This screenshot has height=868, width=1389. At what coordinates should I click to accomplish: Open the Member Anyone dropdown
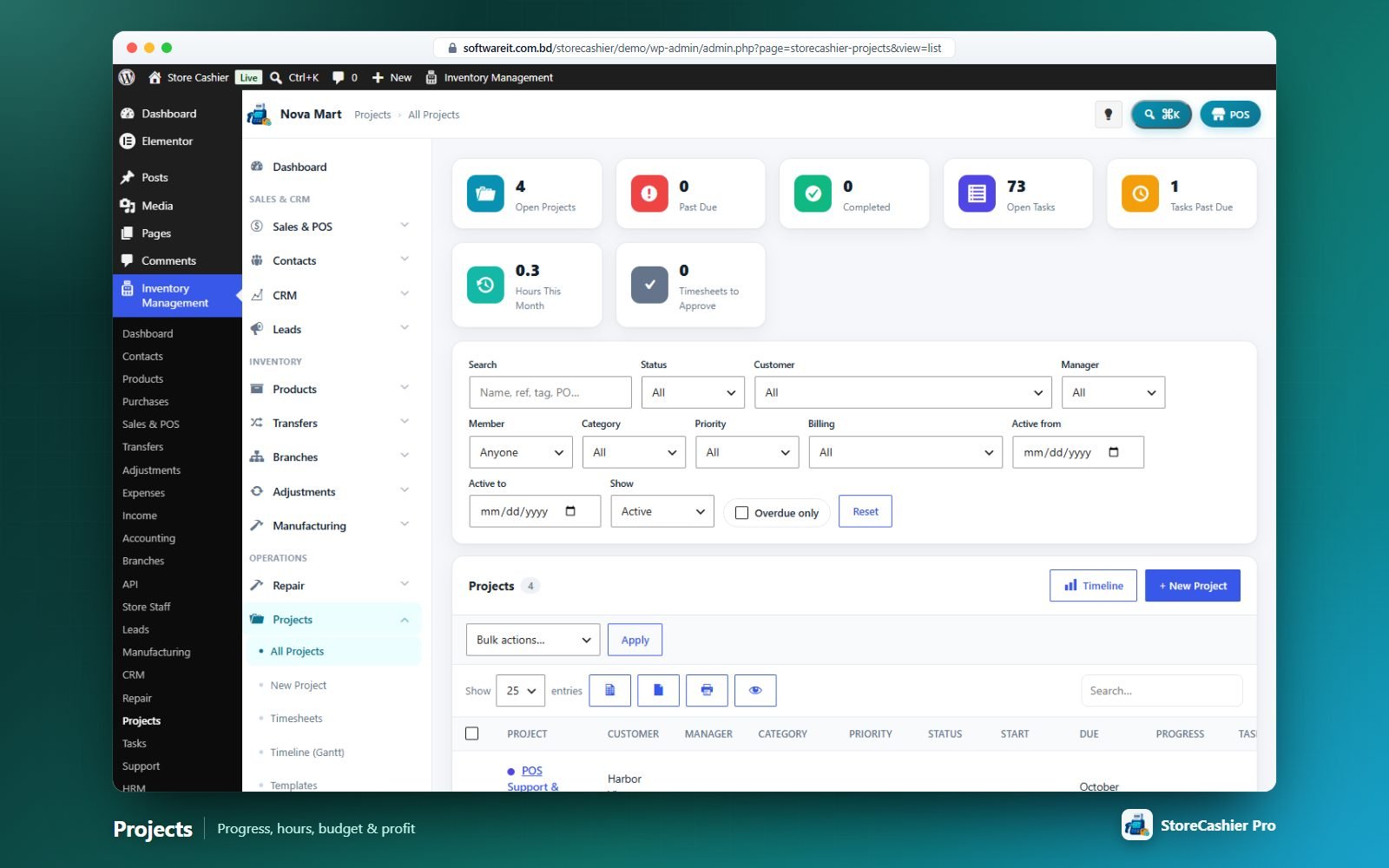coord(520,452)
